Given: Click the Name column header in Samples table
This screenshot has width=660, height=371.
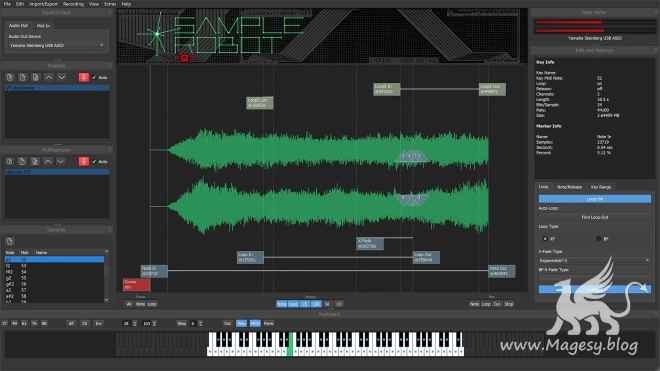Looking at the screenshot, I should pyautogui.click(x=41, y=252).
